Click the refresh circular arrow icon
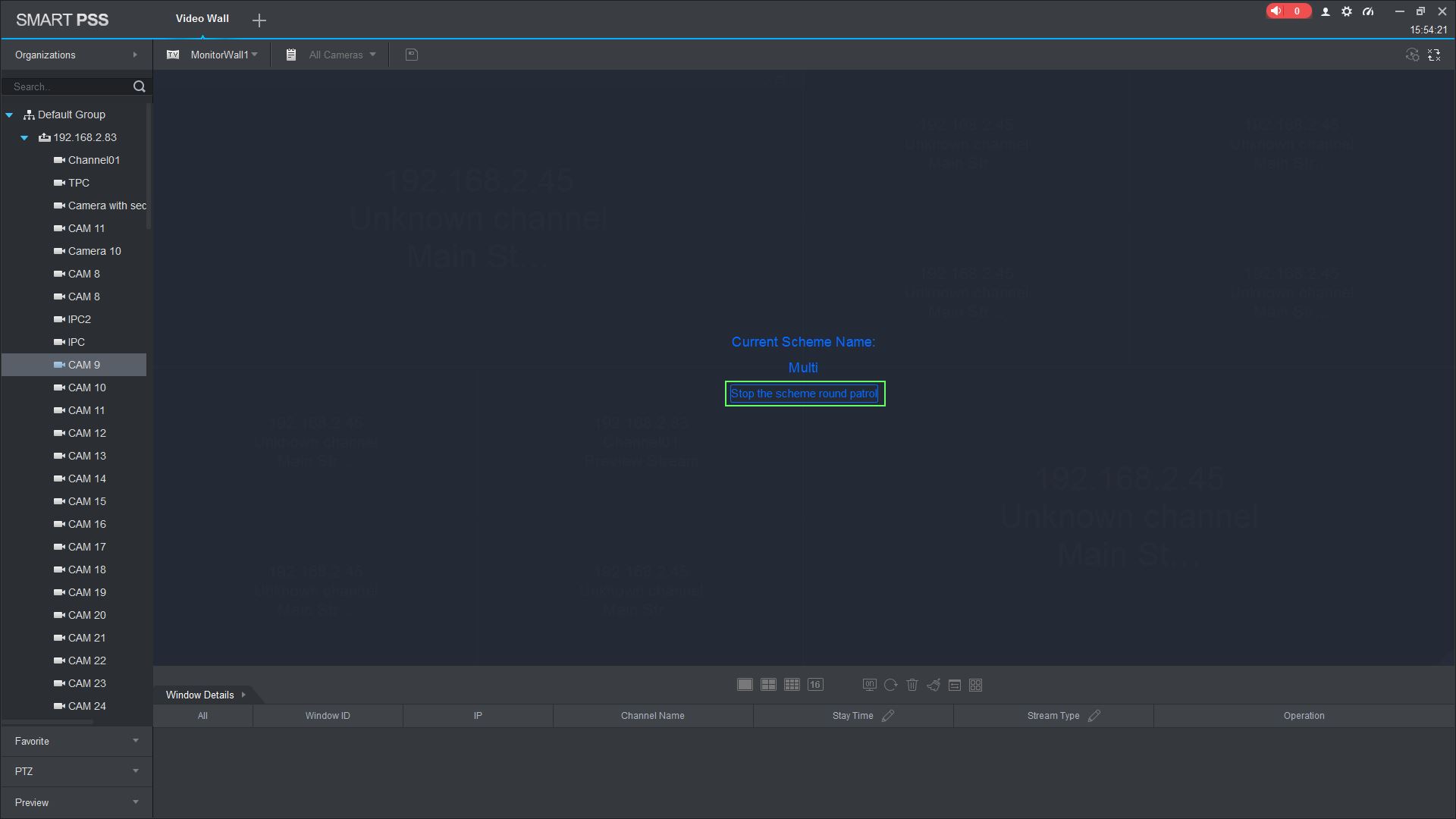1456x819 pixels. (891, 685)
